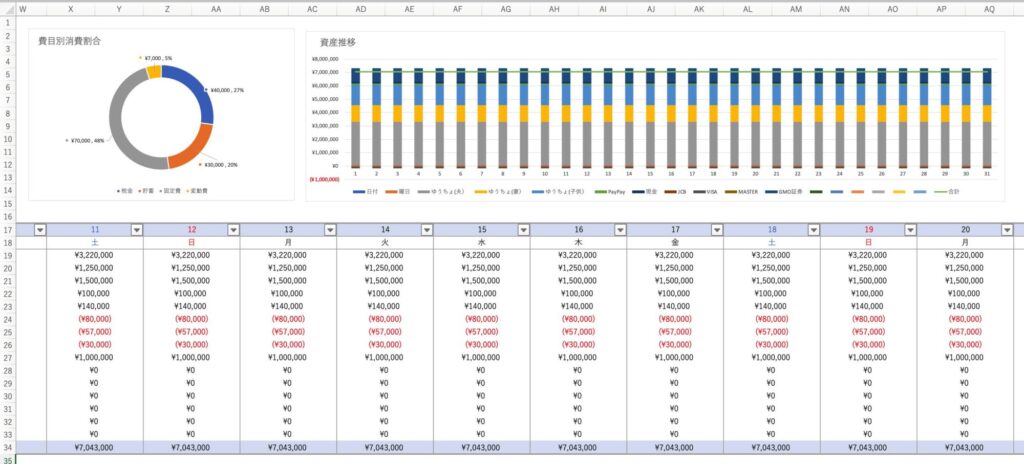Click the ¥70,000, 48% data label
1024x464 pixels.
(87, 141)
